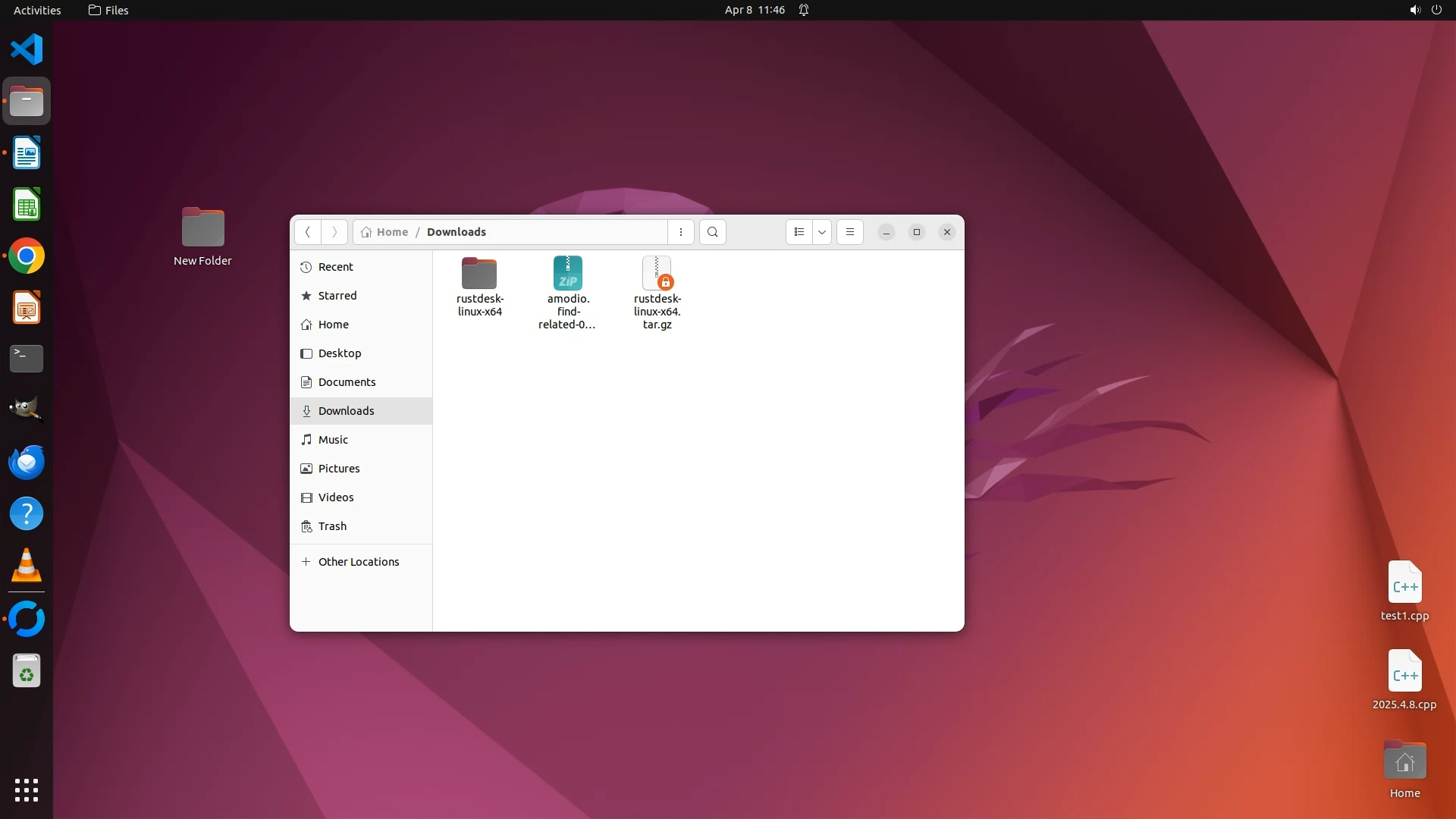Open the Files menu in top bar
This screenshot has width=1456, height=819.
point(108,10)
